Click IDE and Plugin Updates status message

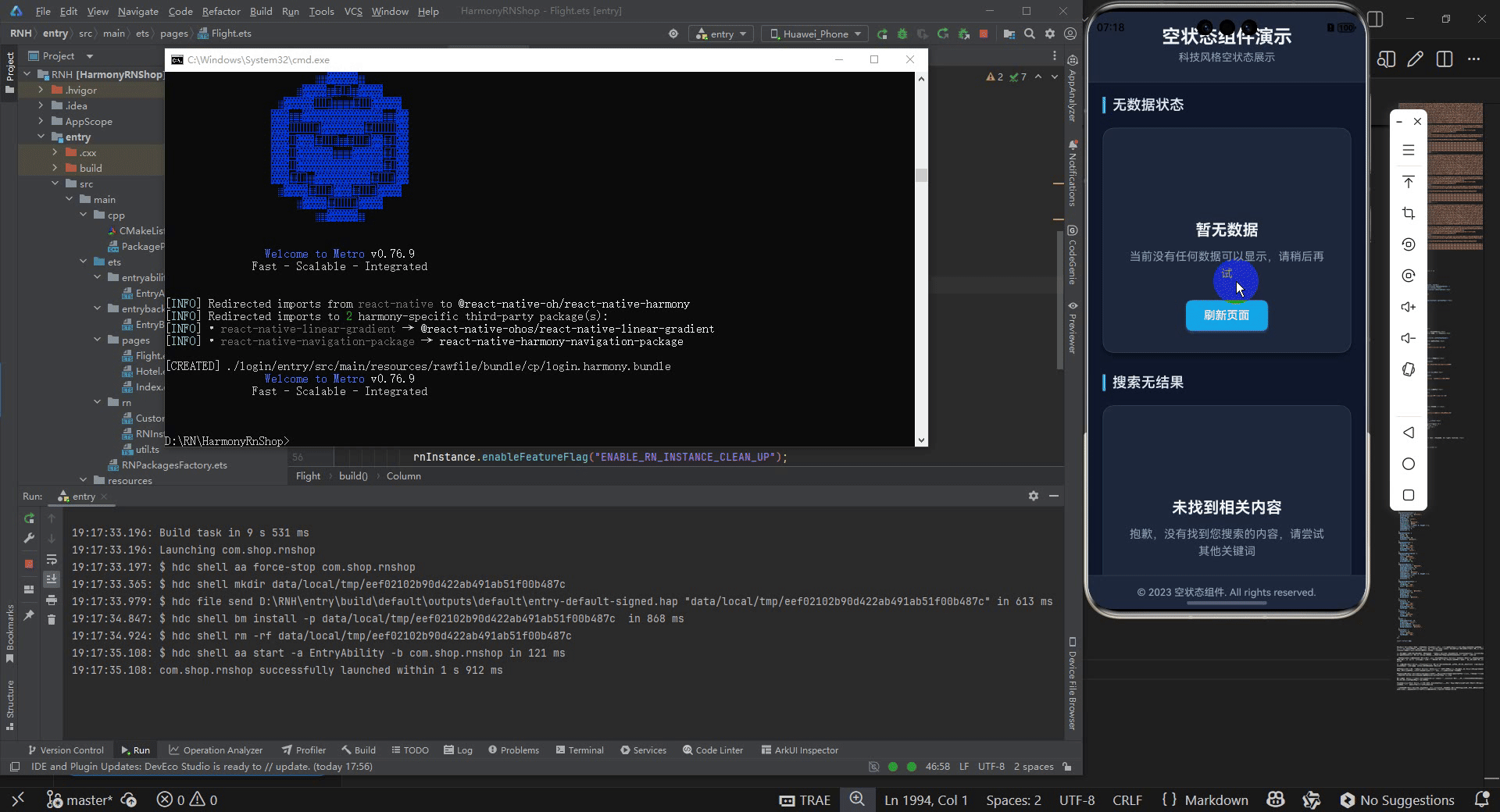202,767
